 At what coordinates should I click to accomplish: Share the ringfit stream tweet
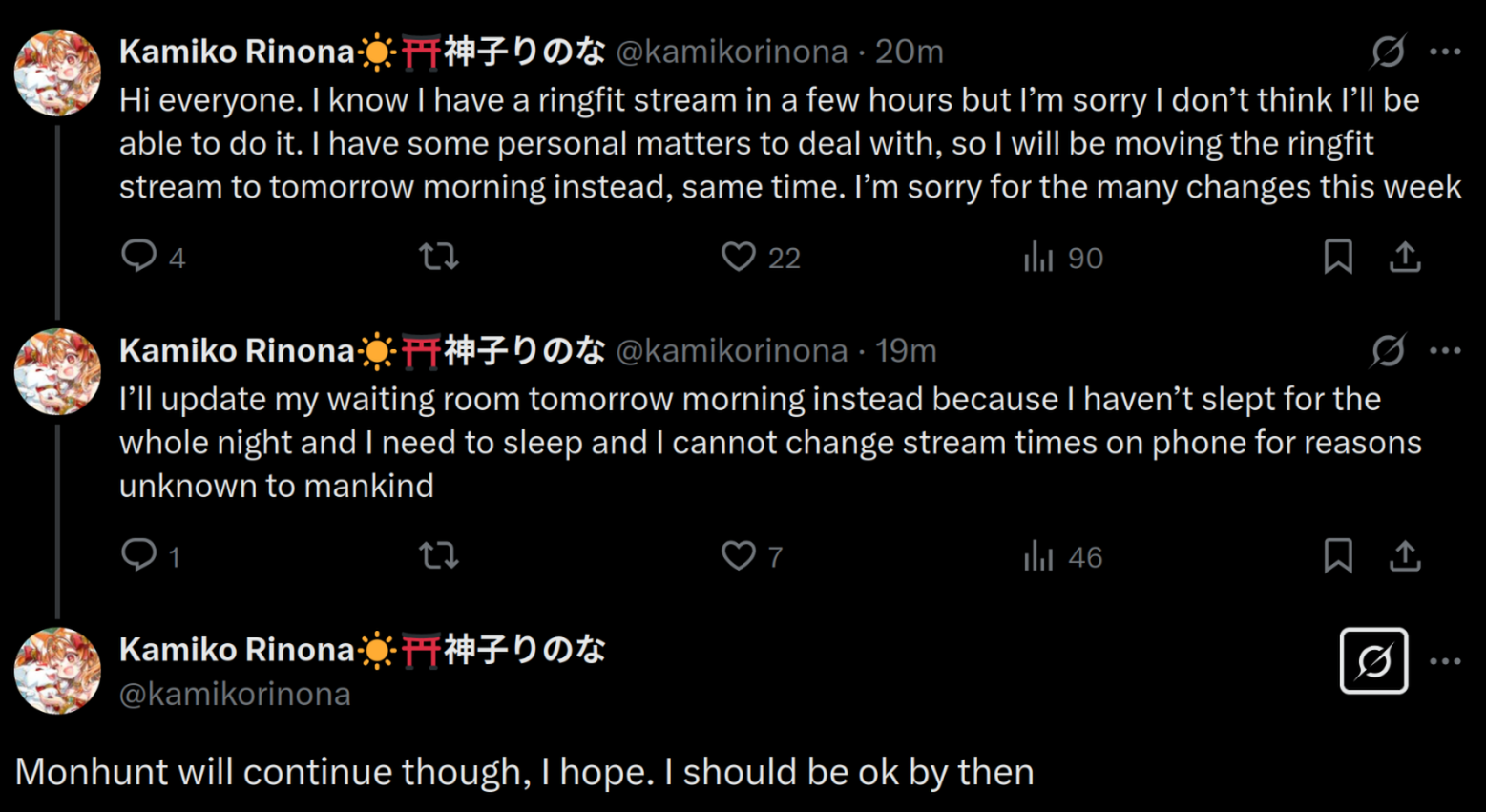click(1405, 256)
